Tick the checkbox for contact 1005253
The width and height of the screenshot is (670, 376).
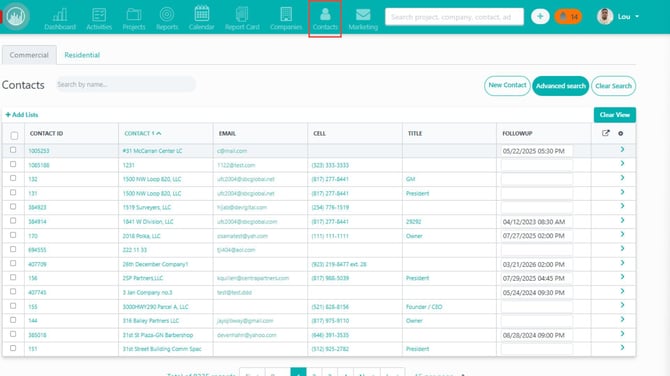click(x=13, y=150)
